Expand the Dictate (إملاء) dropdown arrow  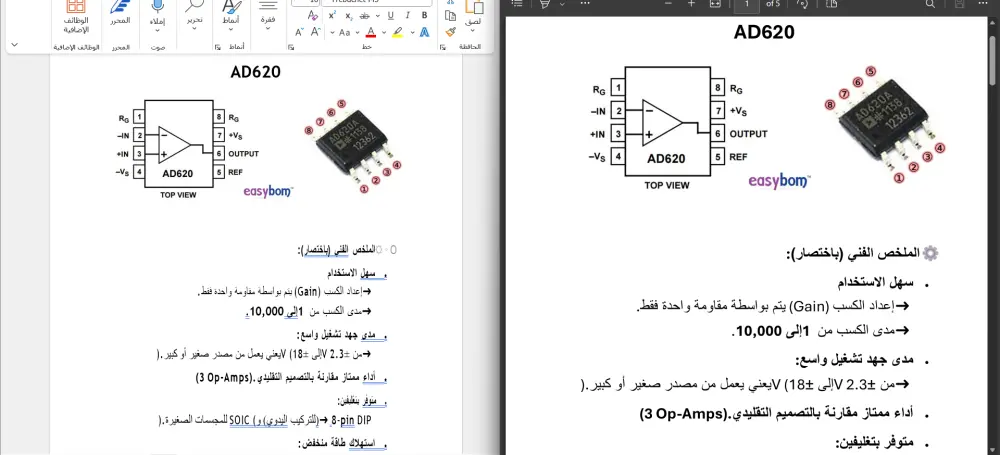[157, 31]
